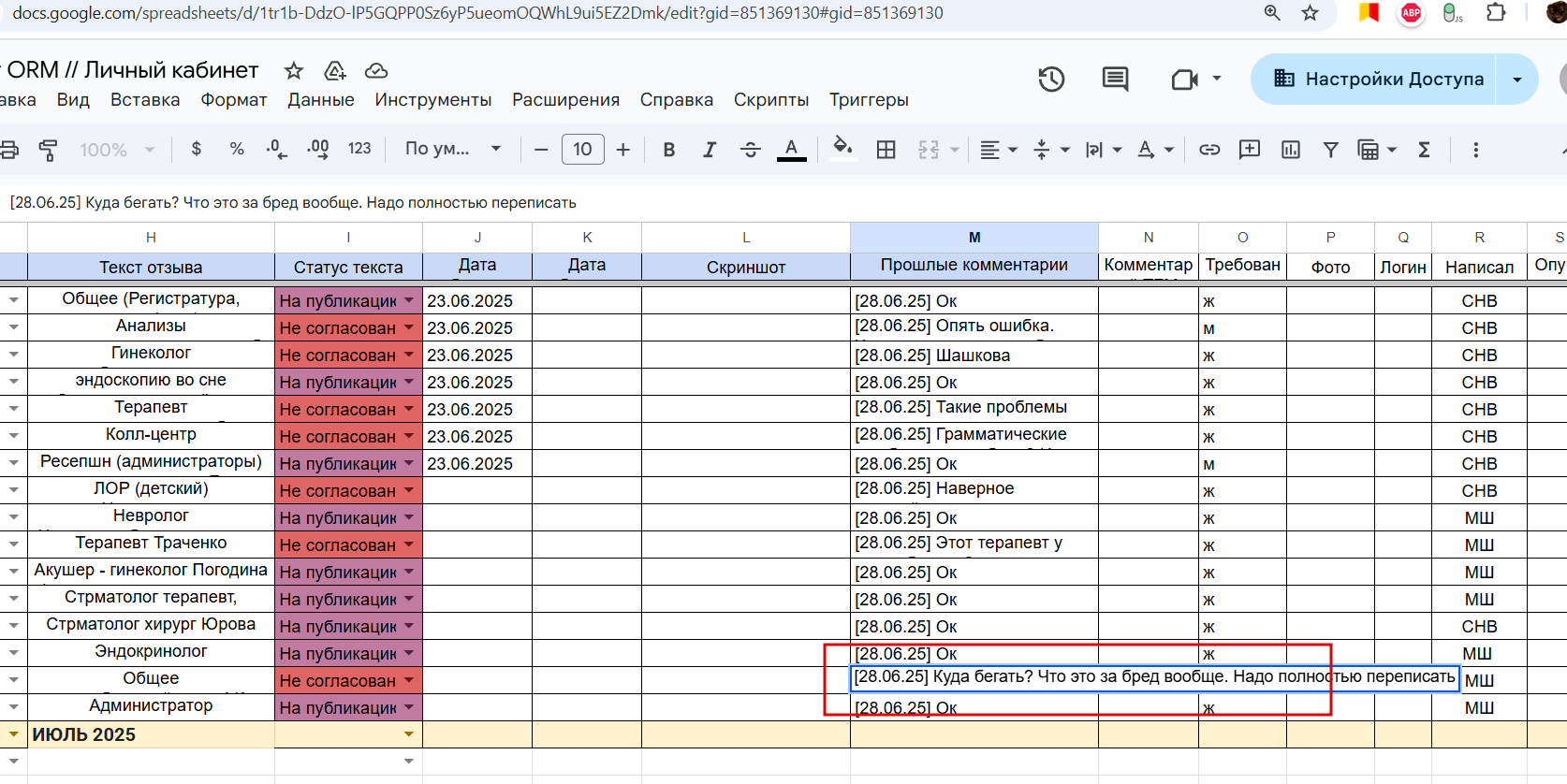This screenshot has width=1567, height=784.
Task: Decrease font size with minus button
Action: [x=540, y=150]
